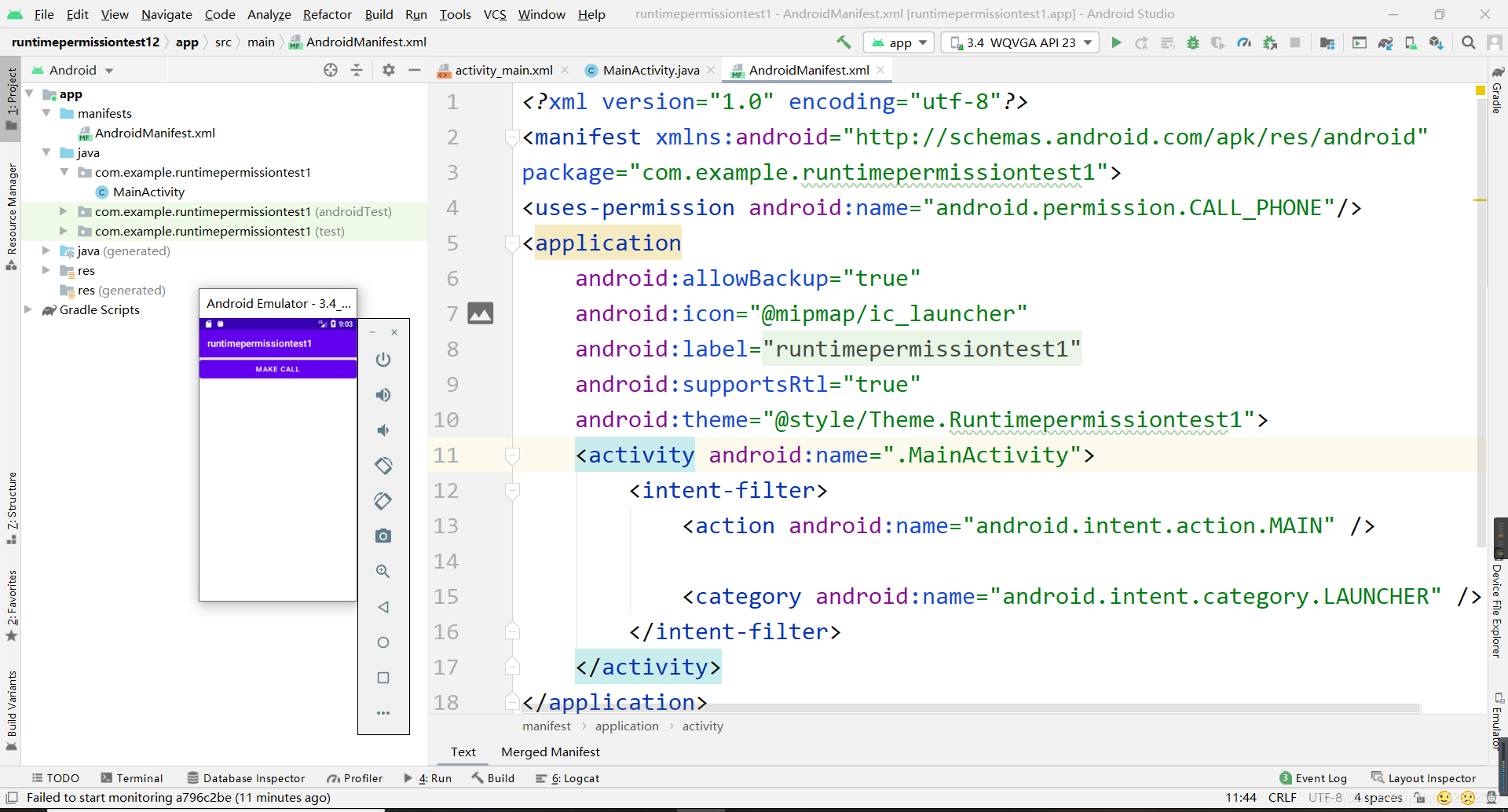1508x812 pixels.
Task: Click the user account avatar icon
Action: pos(1495,42)
